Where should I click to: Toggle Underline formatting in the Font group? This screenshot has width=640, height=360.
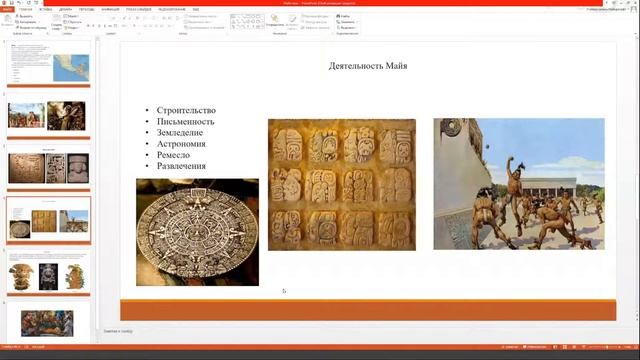[x=99, y=26]
